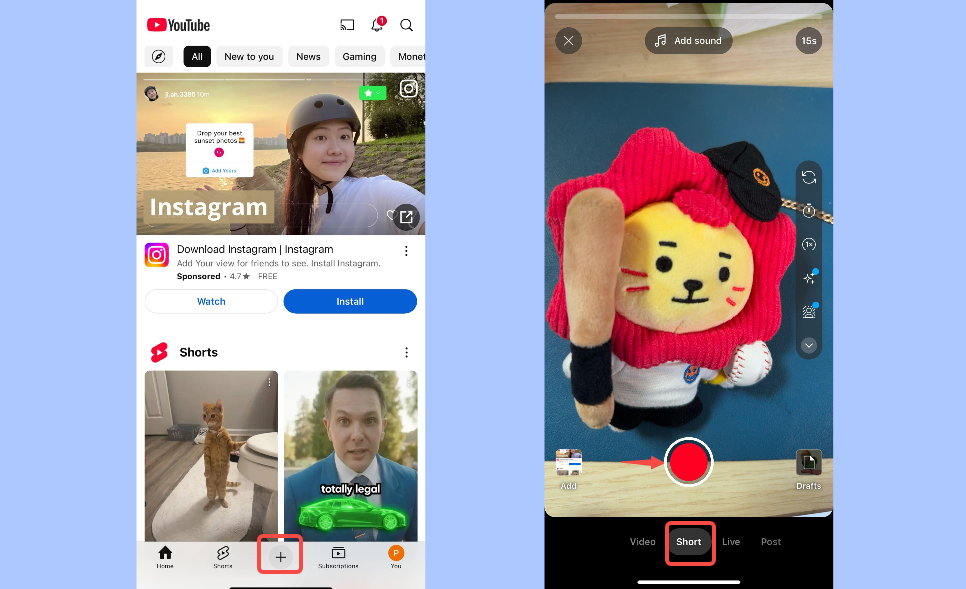Toggle the 15s duration setting
This screenshot has height=589, width=966.
809,41
